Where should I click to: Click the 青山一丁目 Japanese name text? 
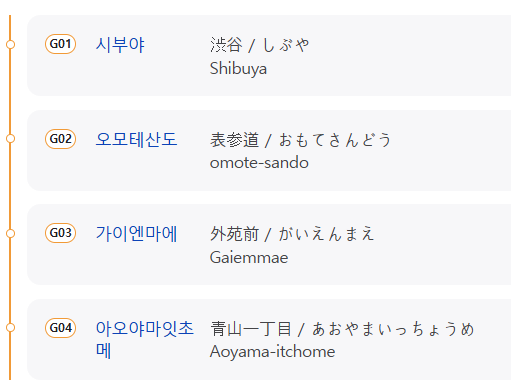(342, 329)
